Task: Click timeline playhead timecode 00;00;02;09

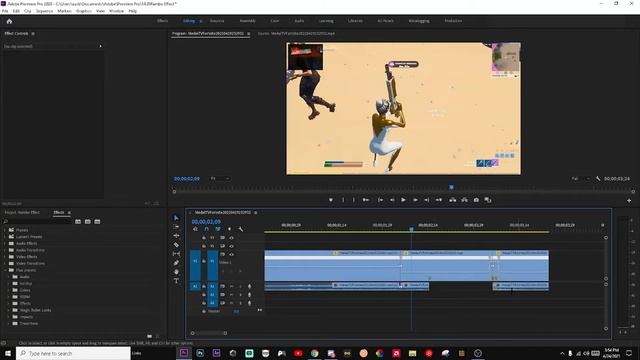Action: click(x=206, y=222)
